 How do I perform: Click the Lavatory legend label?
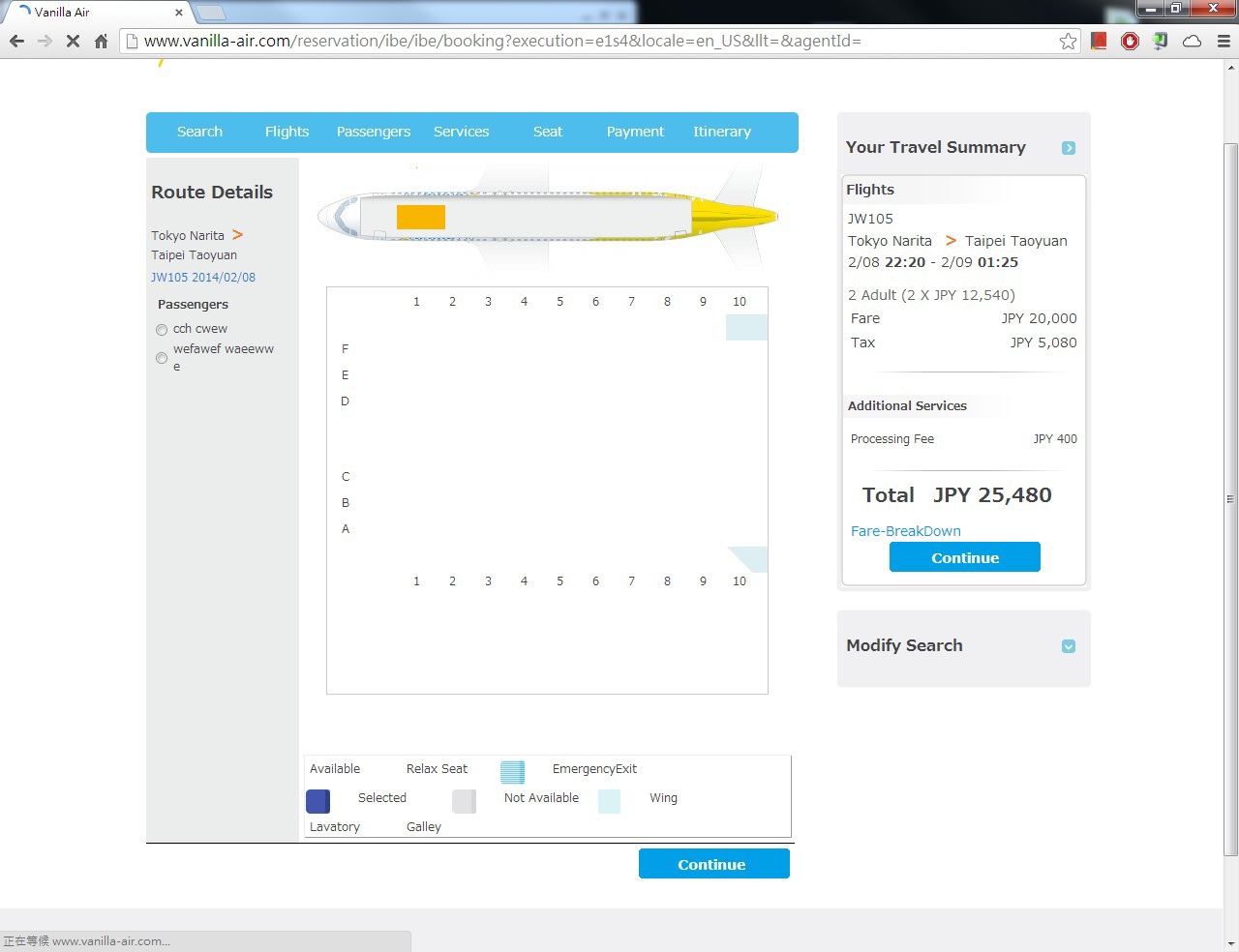(335, 827)
